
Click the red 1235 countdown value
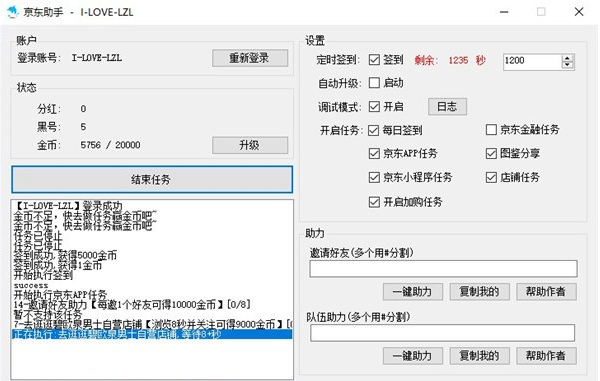pos(458,60)
